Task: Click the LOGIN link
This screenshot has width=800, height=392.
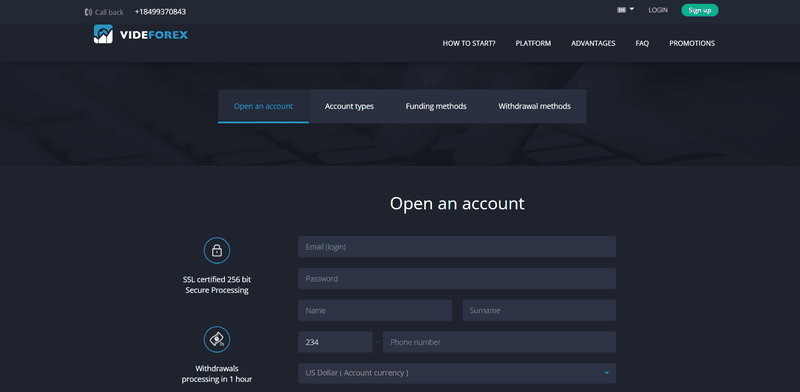Action: (658, 10)
